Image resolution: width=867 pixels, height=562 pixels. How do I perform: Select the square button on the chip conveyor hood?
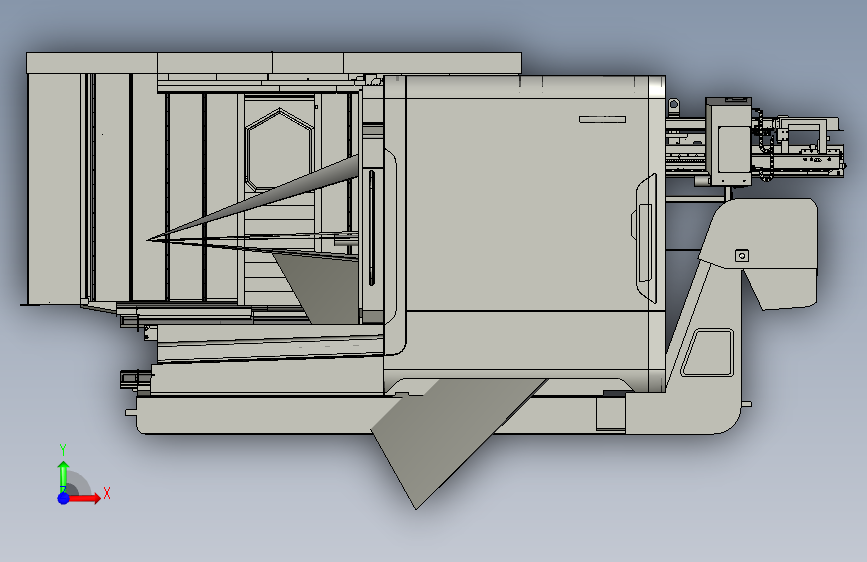742,256
